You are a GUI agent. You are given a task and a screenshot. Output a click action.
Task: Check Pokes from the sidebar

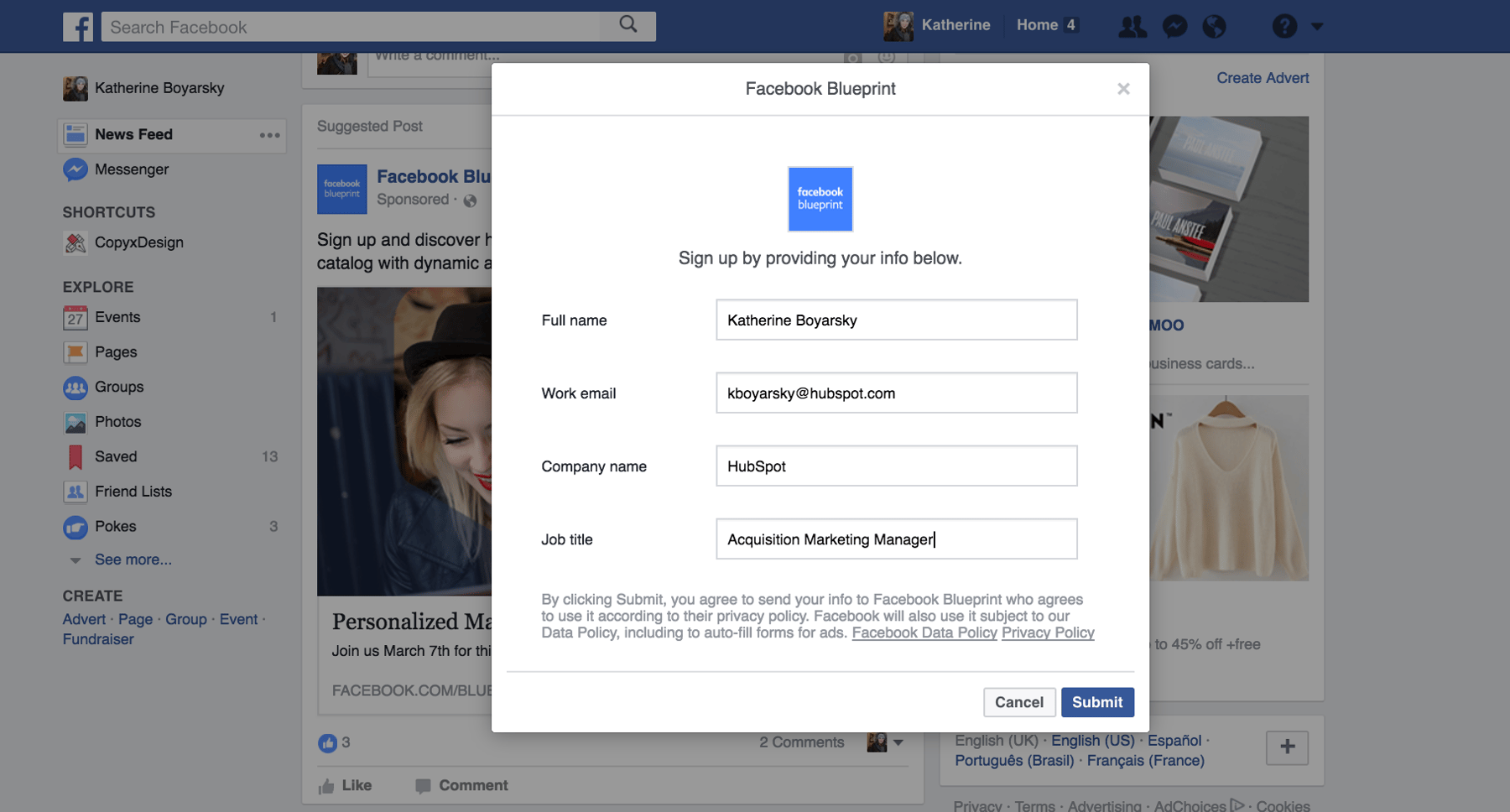pyautogui.click(x=115, y=526)
